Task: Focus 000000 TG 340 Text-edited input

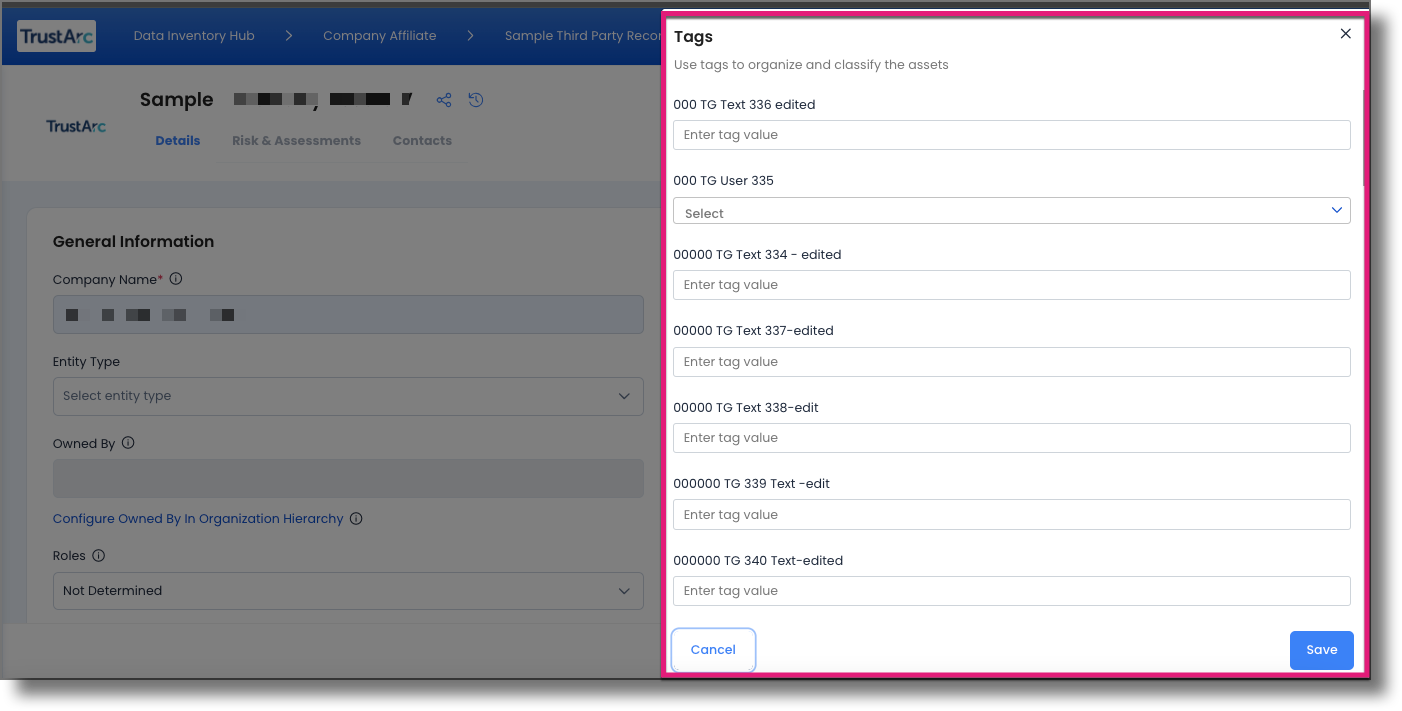Action: point(1011,591)
